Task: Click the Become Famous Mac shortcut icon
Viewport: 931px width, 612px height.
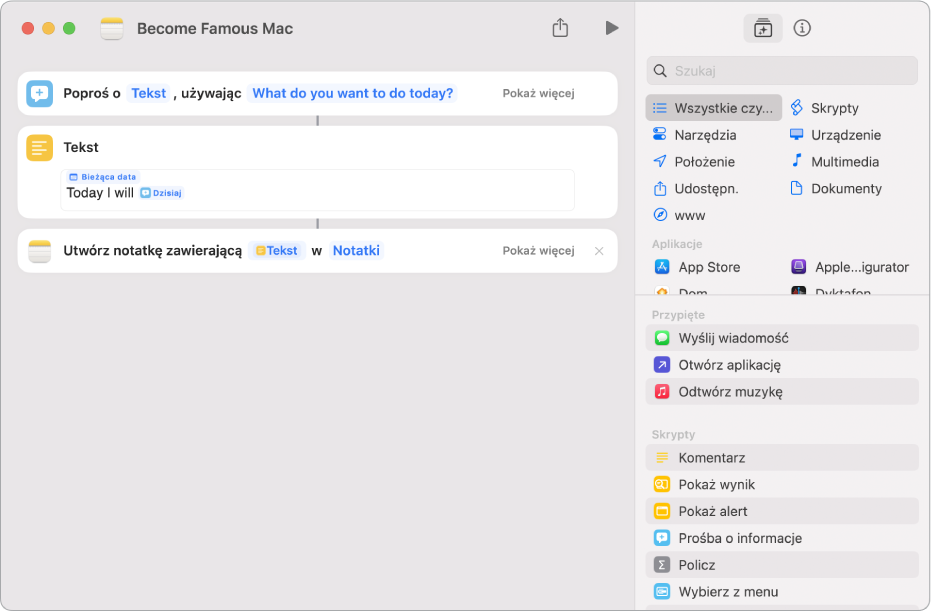Action: point(112,29)
